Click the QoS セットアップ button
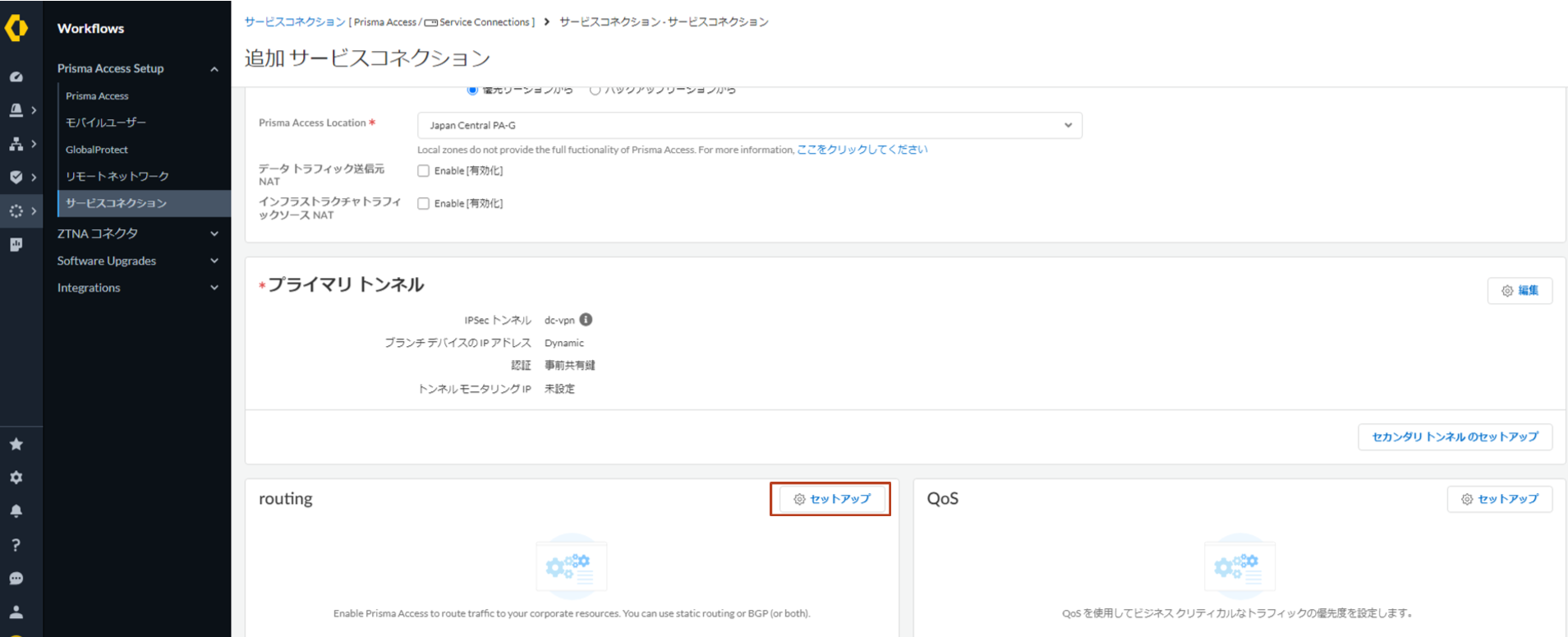The width and height of the screenshot is (1568, 637). click(x=1499, y=499)
